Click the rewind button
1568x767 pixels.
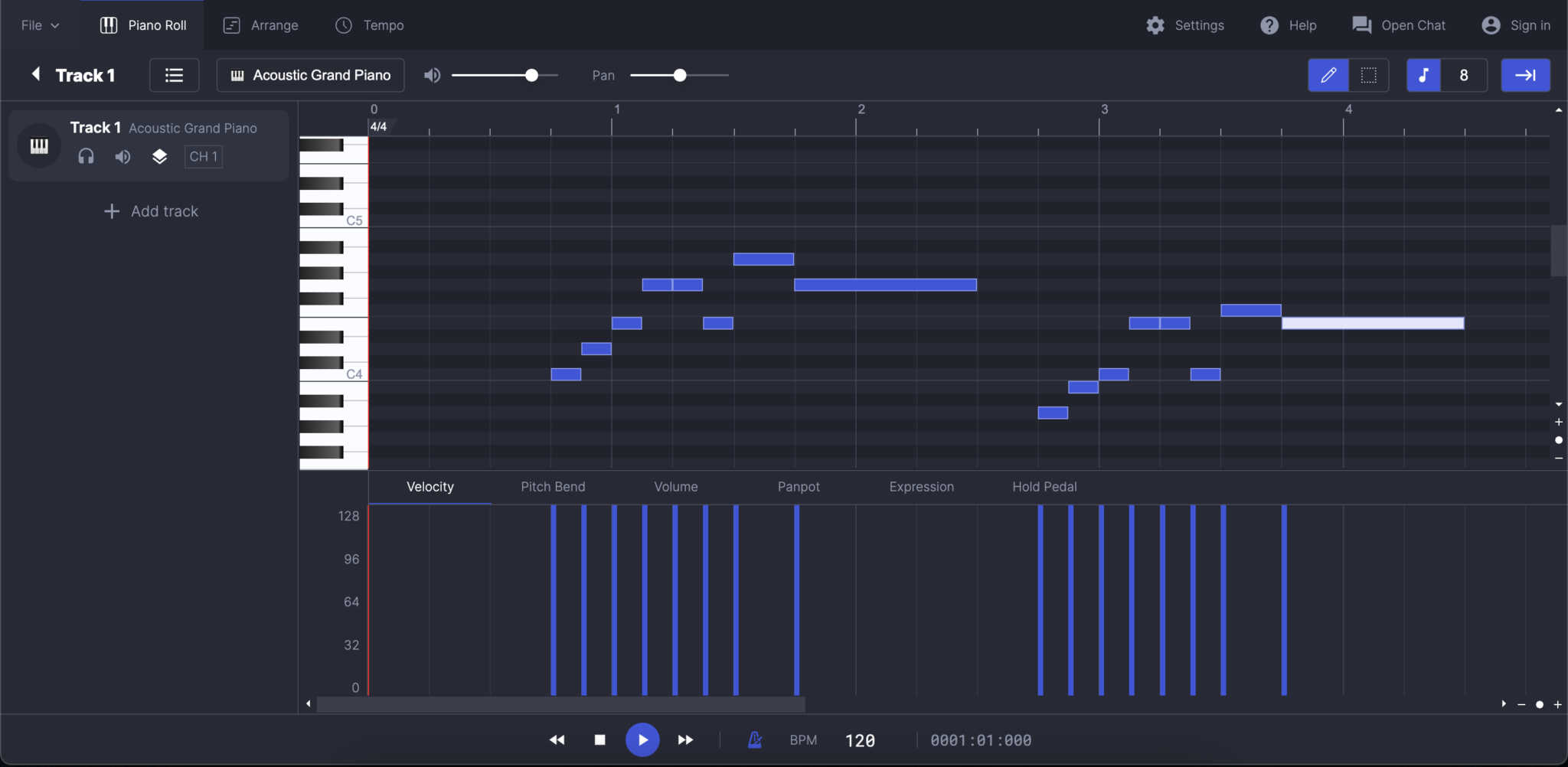[557, 739]
